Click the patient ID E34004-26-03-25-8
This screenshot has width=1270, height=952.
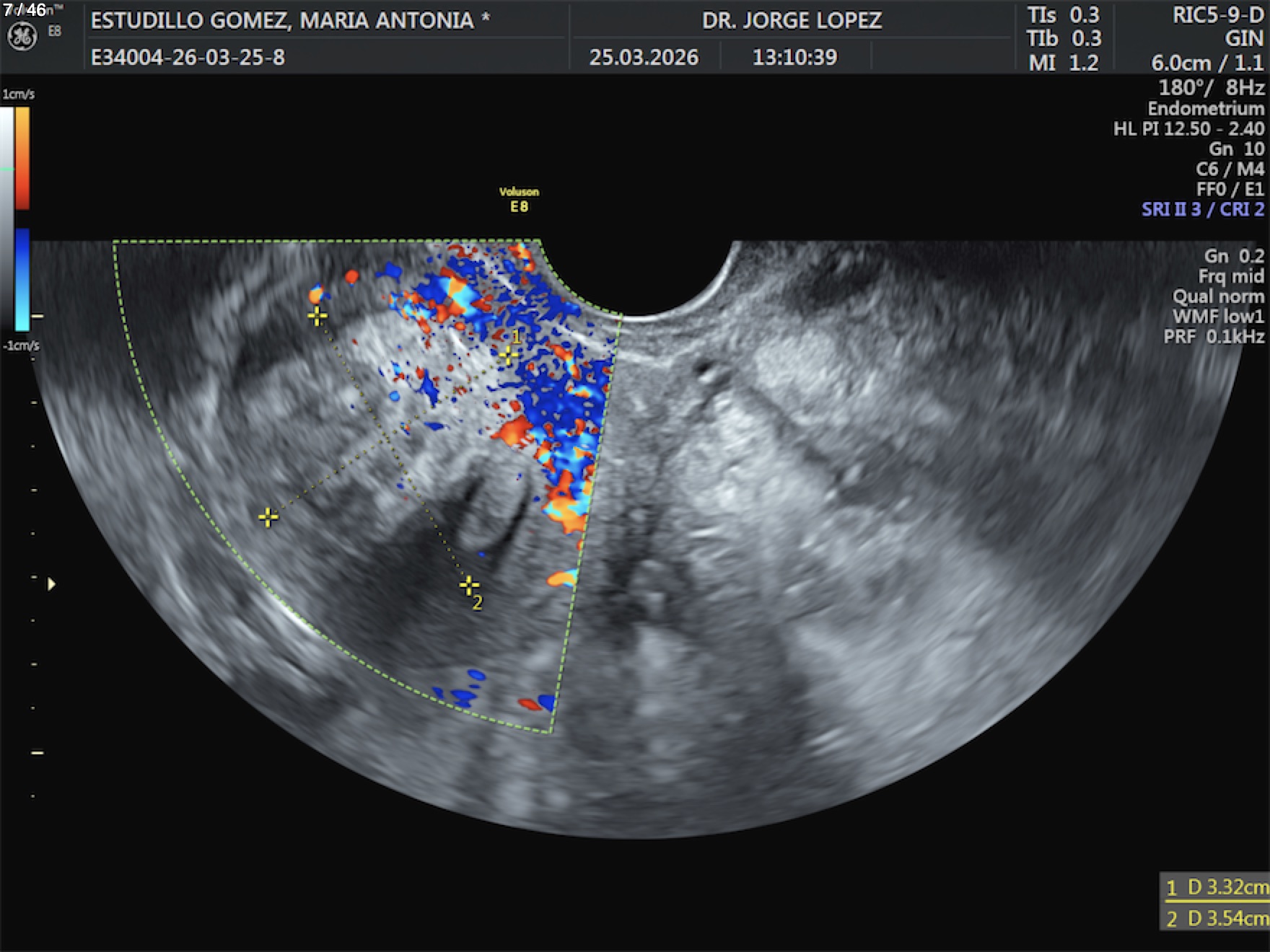point(188,57)
